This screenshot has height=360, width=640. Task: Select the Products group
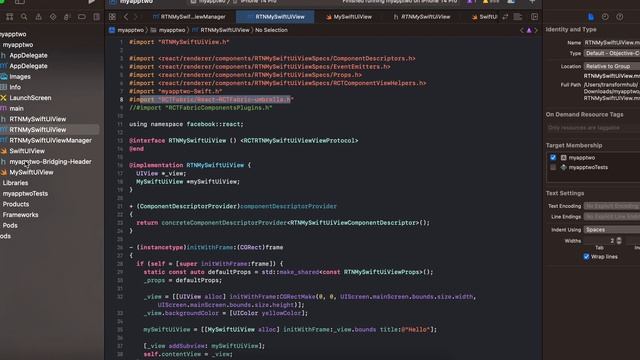click(16, 204)
